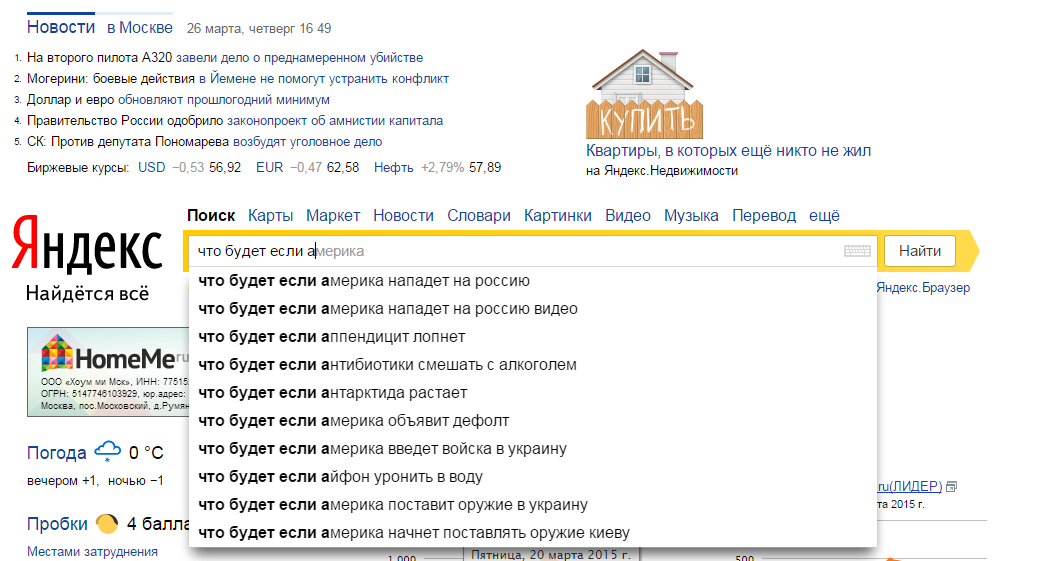
Task: Open Могерини Yemen conflict news
Action: pyautogui.click(x=237, y=79)
